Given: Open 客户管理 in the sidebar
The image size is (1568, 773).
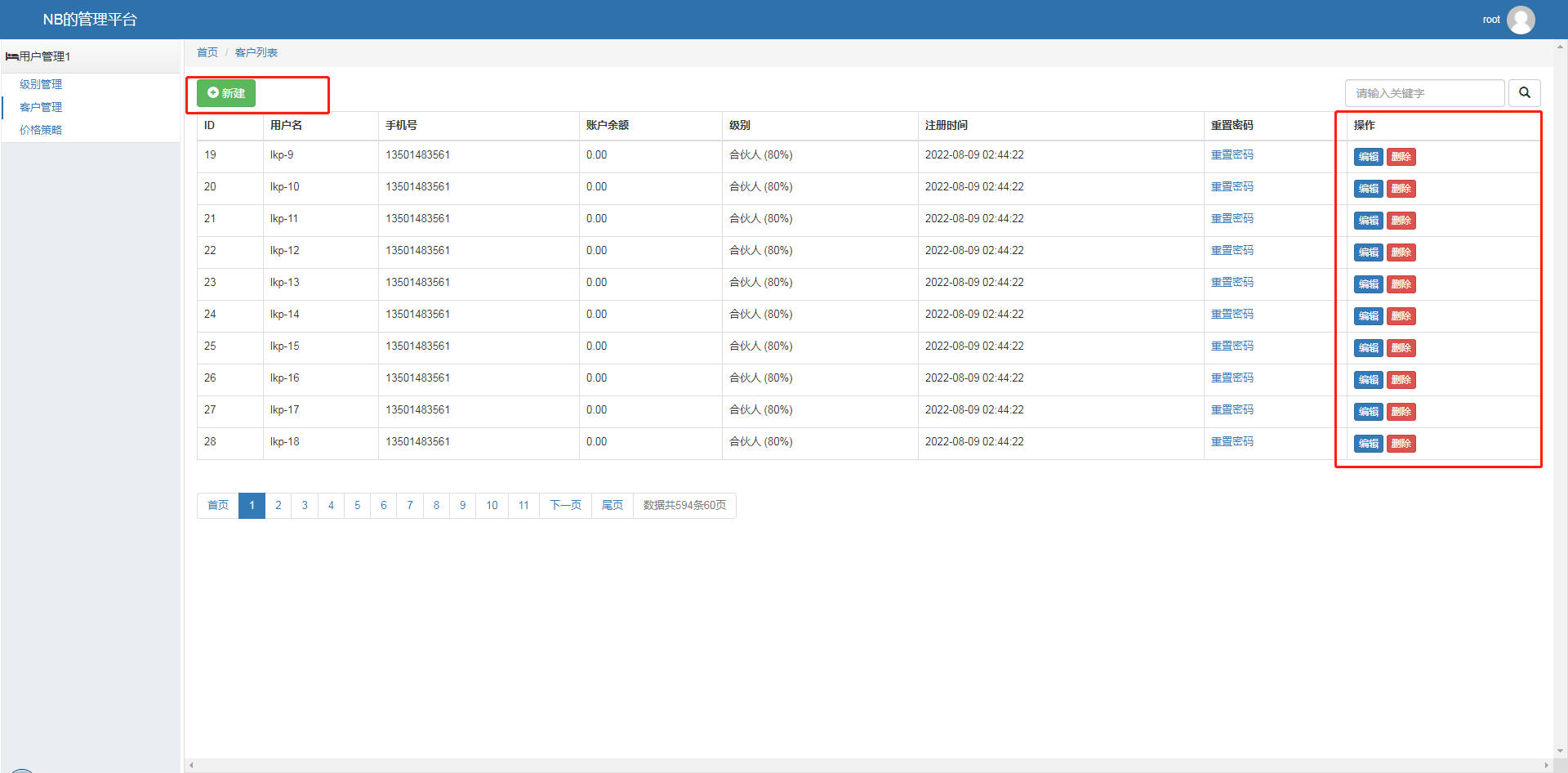Looking at the screenshot, I should coord(41,107).
